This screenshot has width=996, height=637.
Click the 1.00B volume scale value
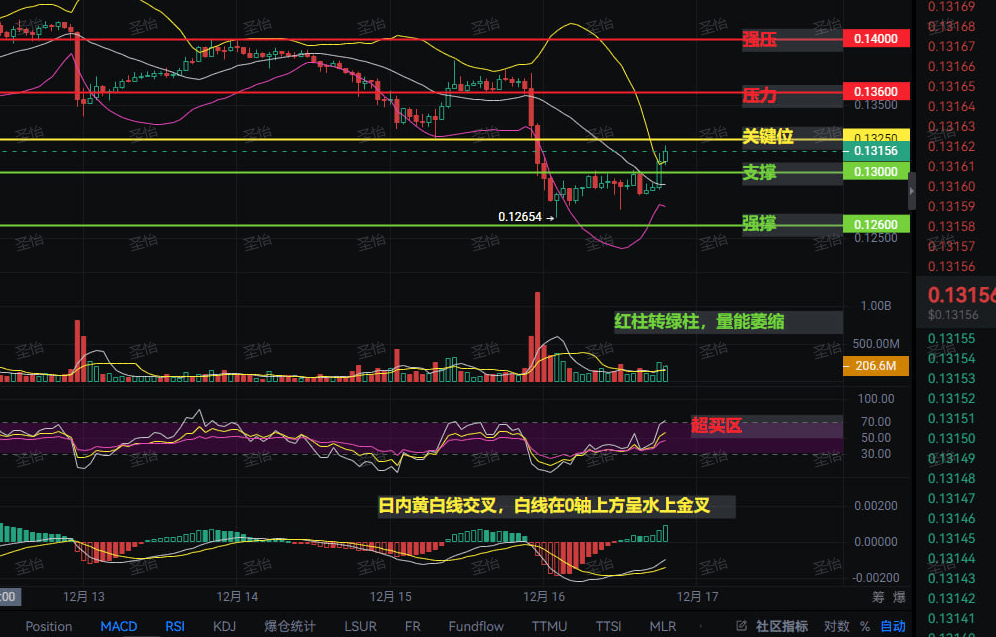pos(876,306)
